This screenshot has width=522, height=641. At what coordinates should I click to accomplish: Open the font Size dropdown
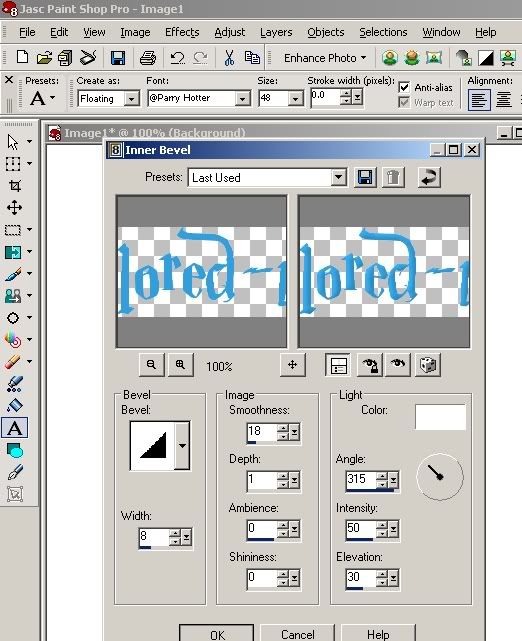(x=295, y=99)
